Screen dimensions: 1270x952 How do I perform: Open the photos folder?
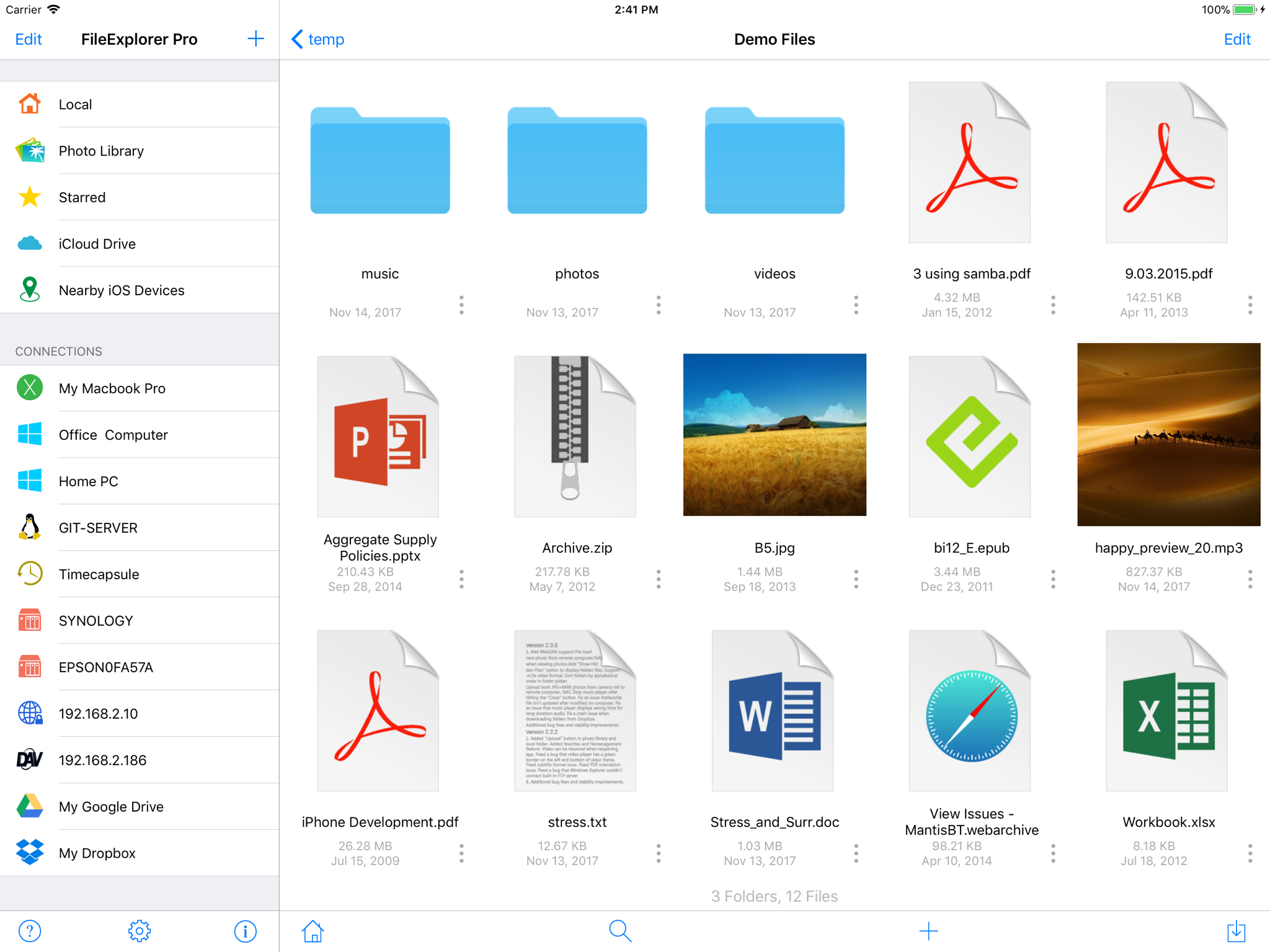(577, 161)
